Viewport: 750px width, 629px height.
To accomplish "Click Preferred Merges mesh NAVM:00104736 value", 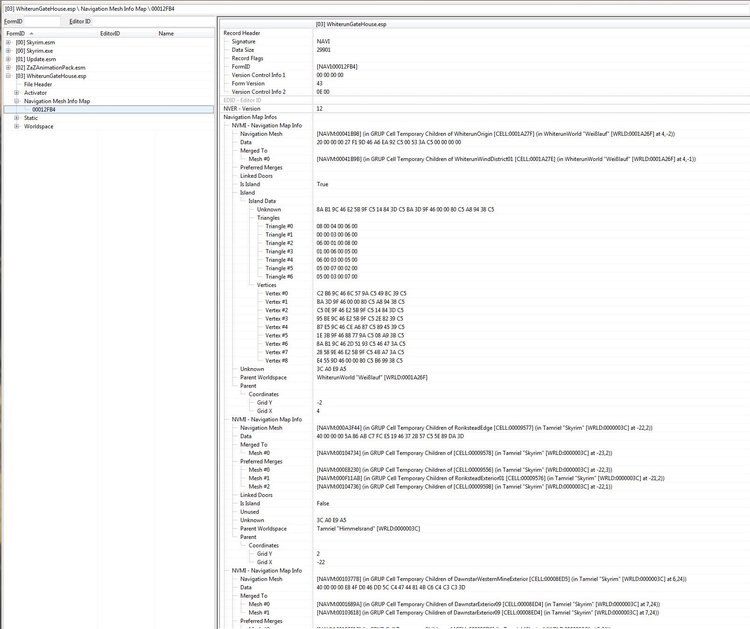I will pyautogui.click(x=464, y=486).
